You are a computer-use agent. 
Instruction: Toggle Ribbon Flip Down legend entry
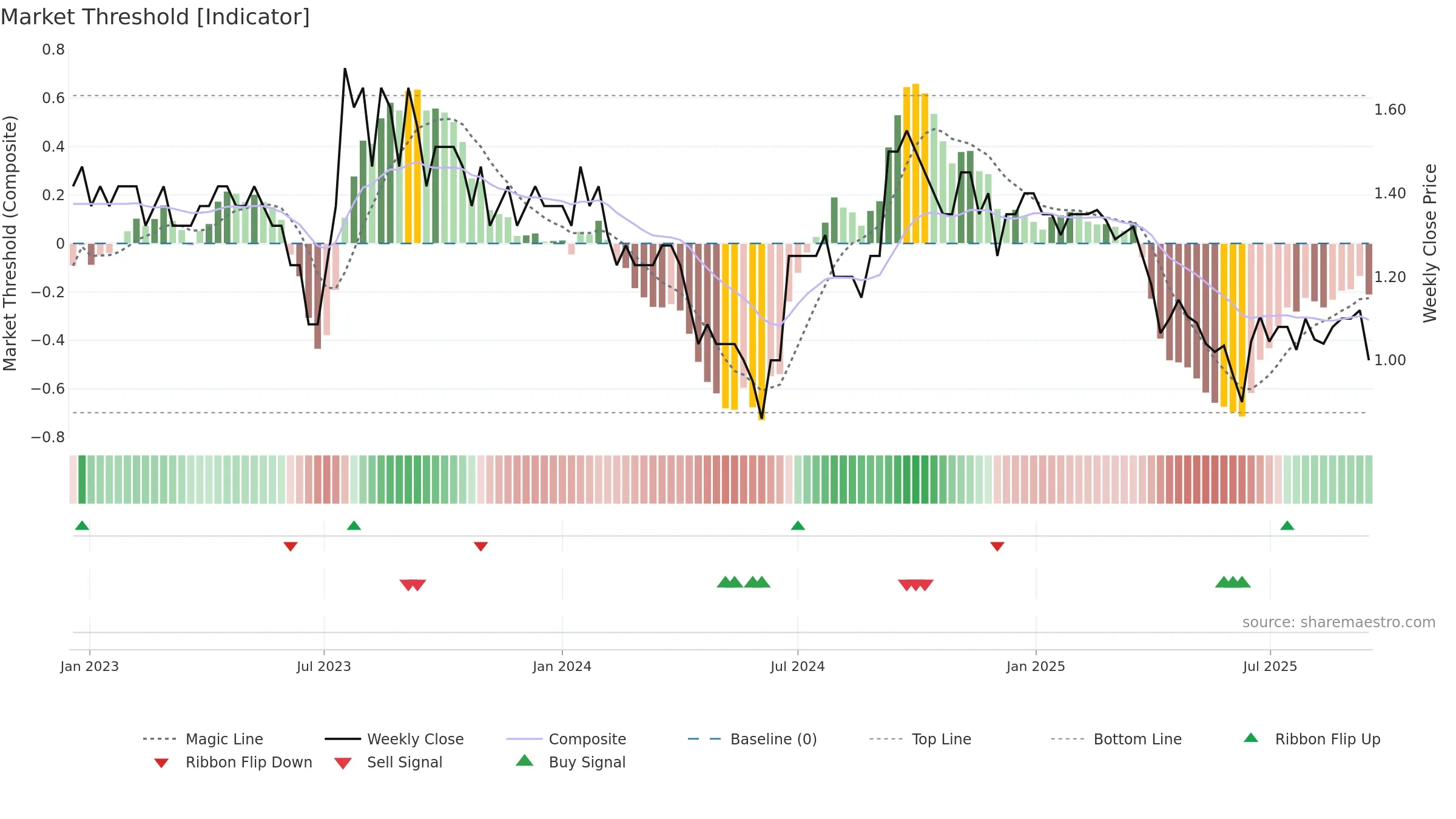pos(232,762)
